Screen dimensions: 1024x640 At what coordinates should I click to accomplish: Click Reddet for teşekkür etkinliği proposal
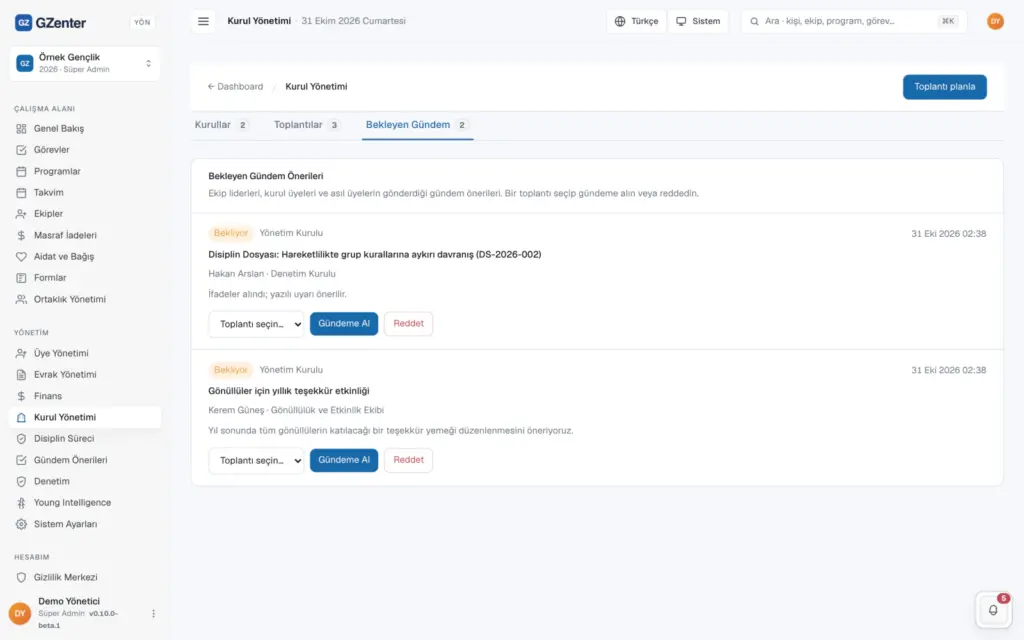[408, 460]
